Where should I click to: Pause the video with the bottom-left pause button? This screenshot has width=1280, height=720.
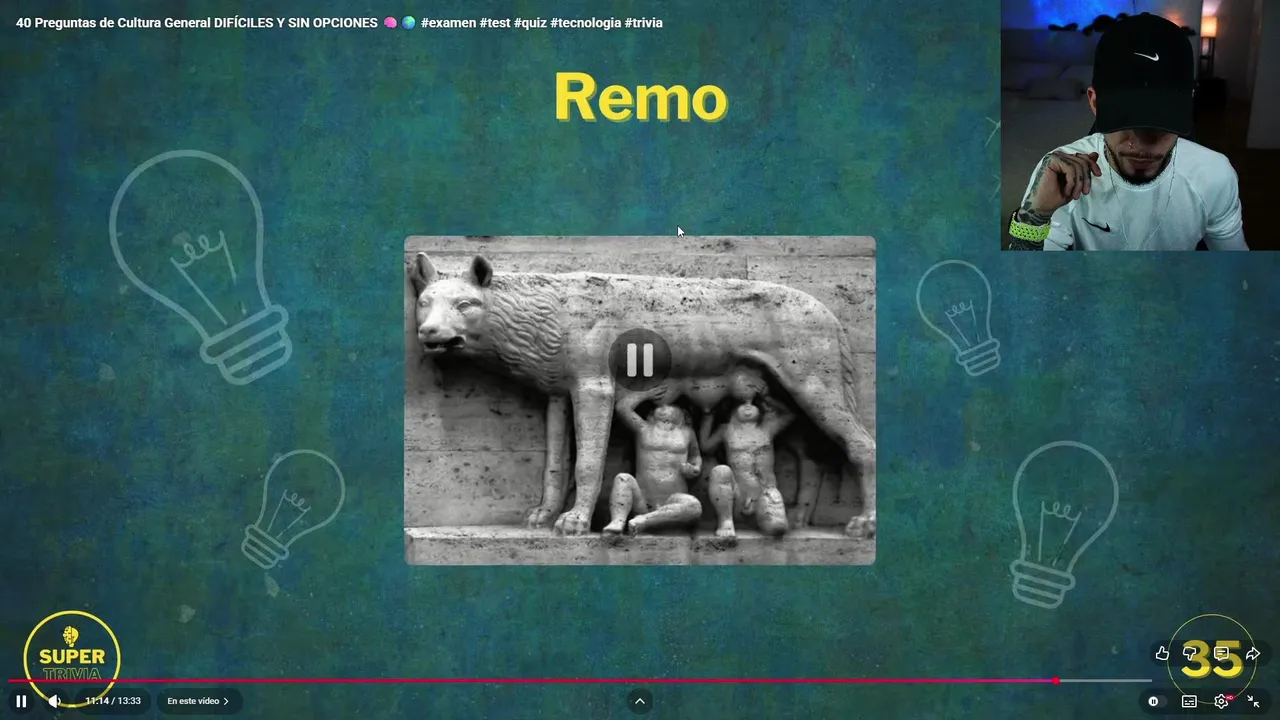21,701
